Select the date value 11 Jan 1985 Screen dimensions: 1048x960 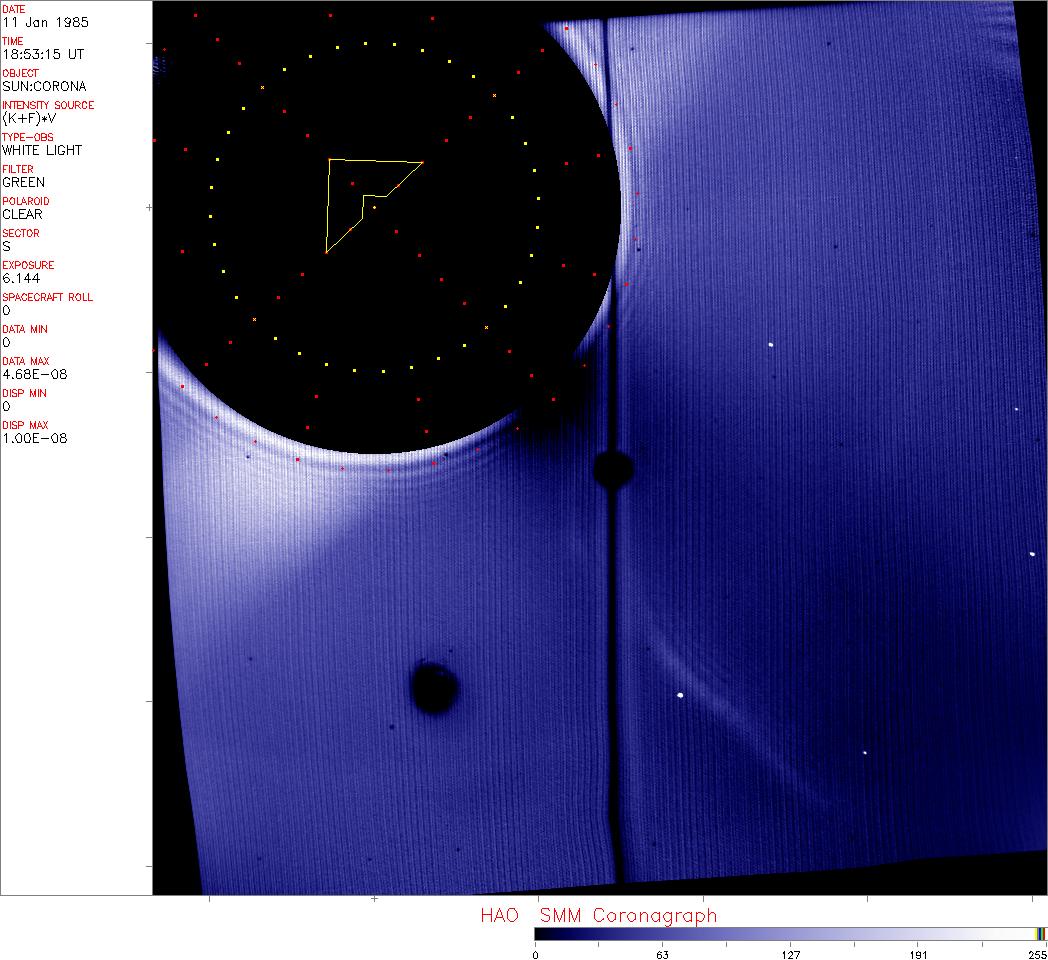[x=33, y=22]
